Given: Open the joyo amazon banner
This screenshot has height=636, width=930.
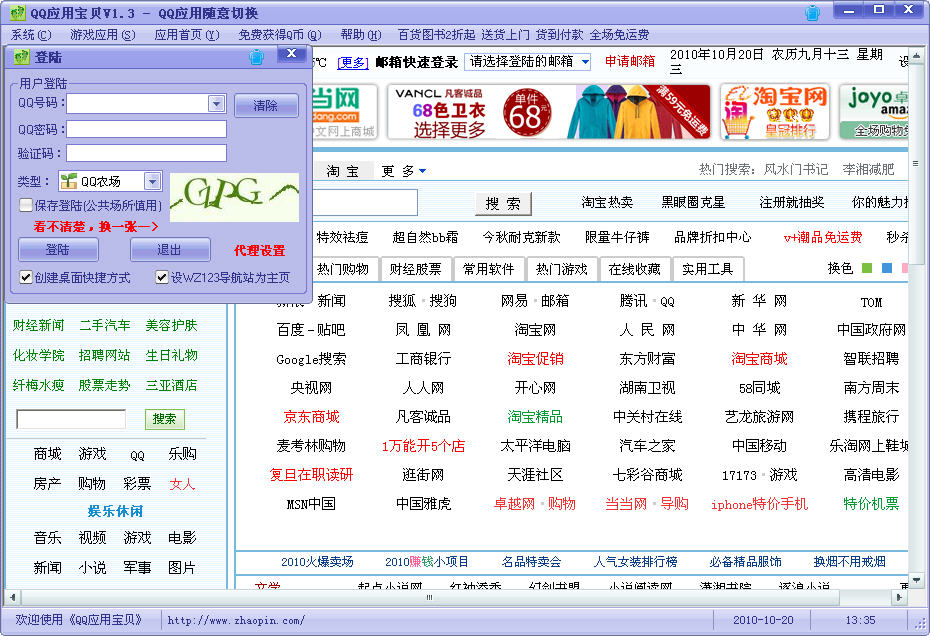Looking at the screenshot, I should pyautogui.click(x=874, y=112).
